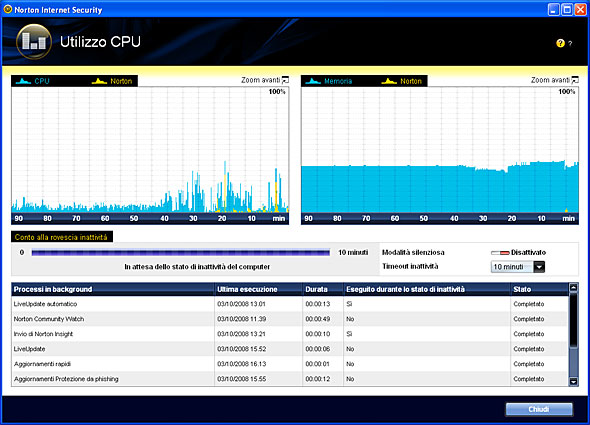Select the Norton Community Watch row

tap(289, 319)
